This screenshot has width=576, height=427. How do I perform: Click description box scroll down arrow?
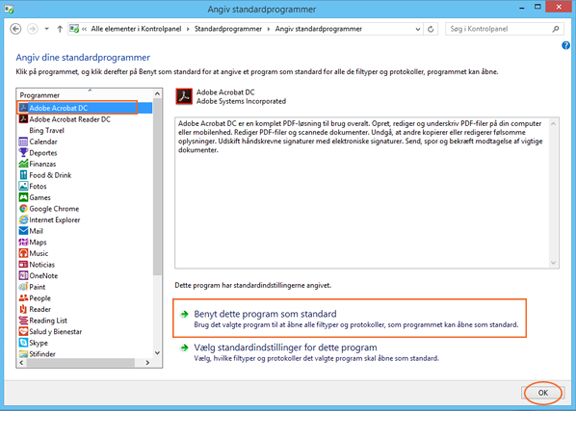(553, 263)
